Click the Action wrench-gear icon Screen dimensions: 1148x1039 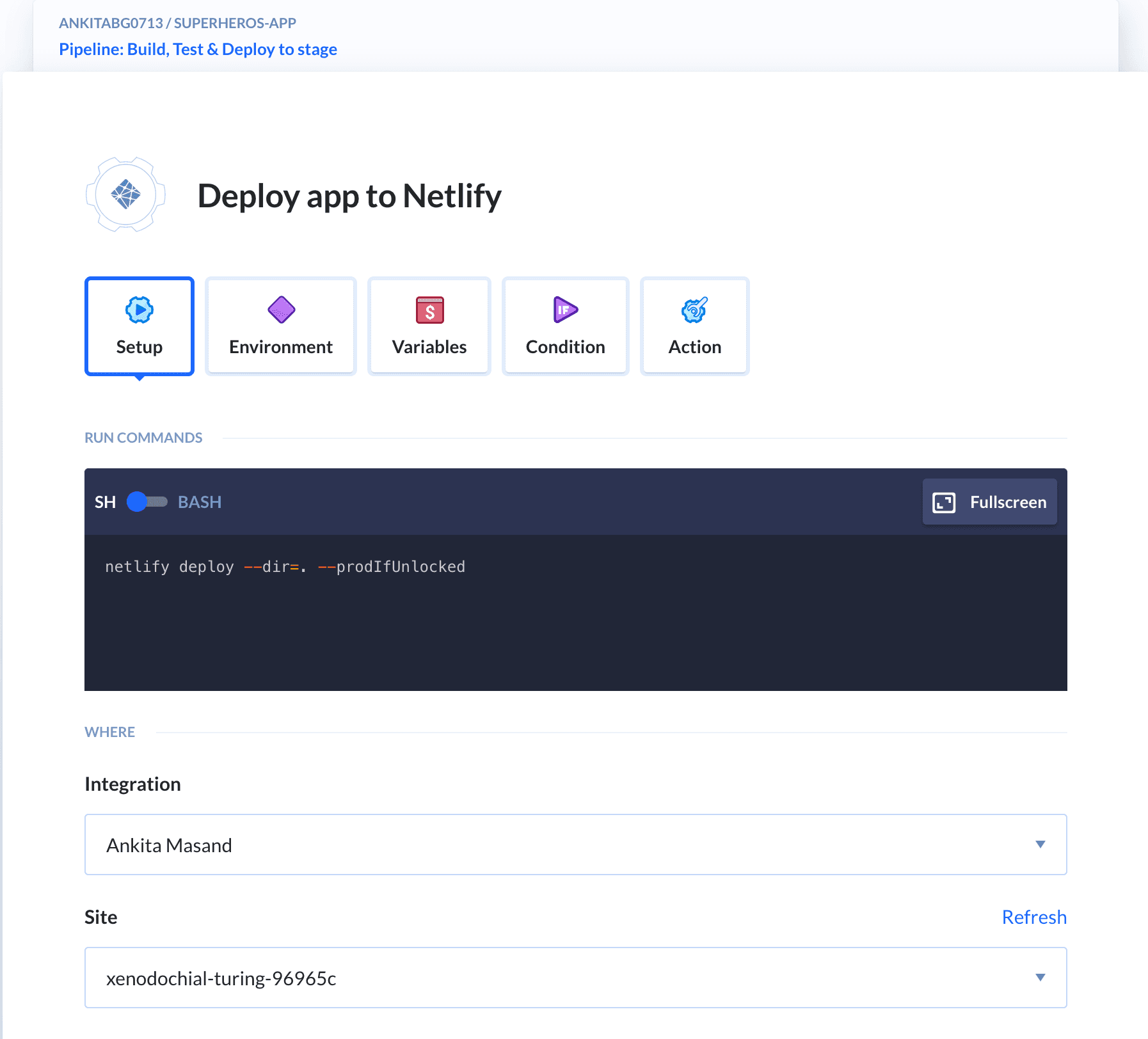[x=694, y=310]
